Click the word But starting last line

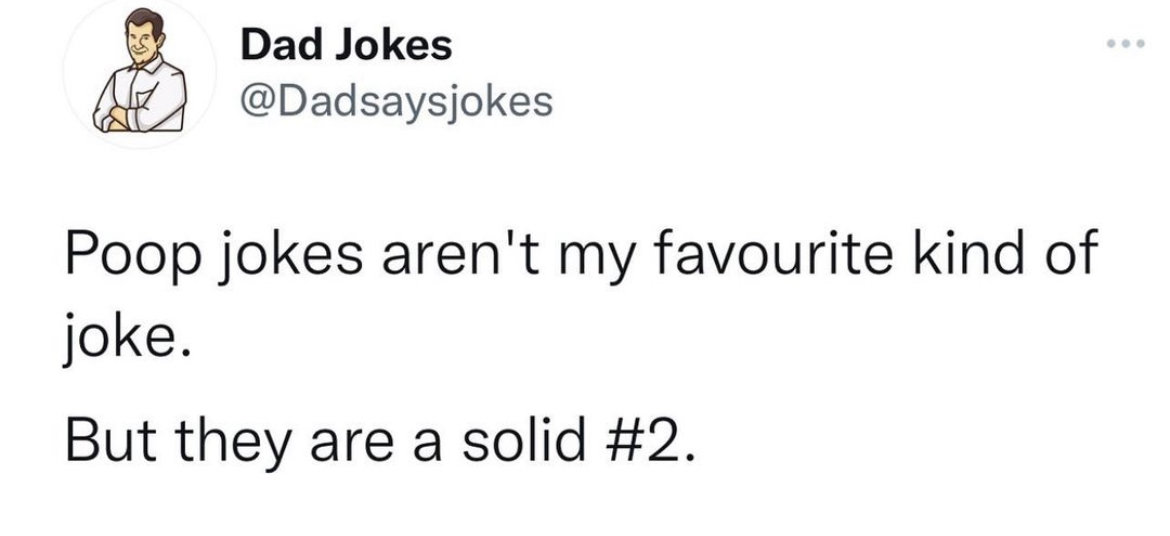(106, 443)
